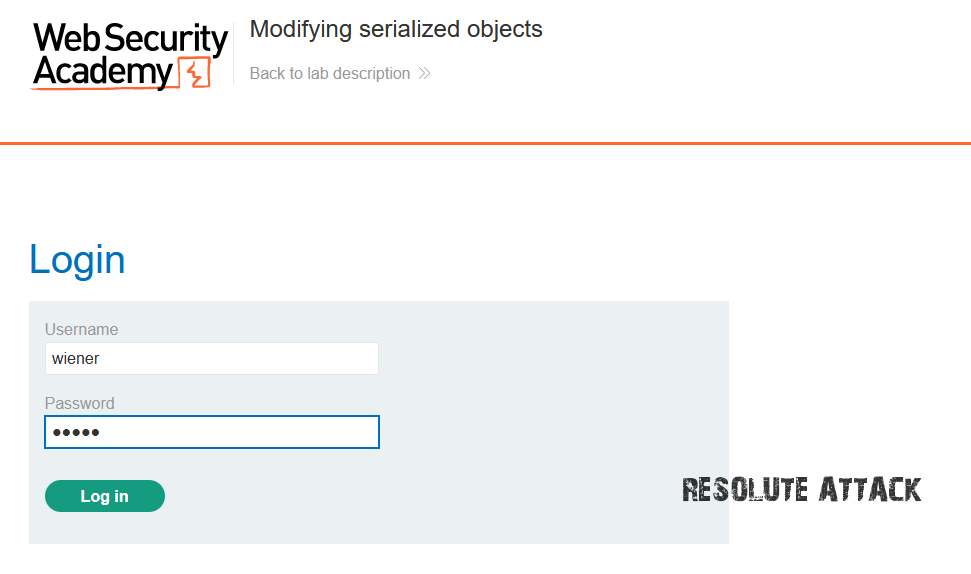971x574 pixels.
Task: Click the Username field label
Action: 81,329
